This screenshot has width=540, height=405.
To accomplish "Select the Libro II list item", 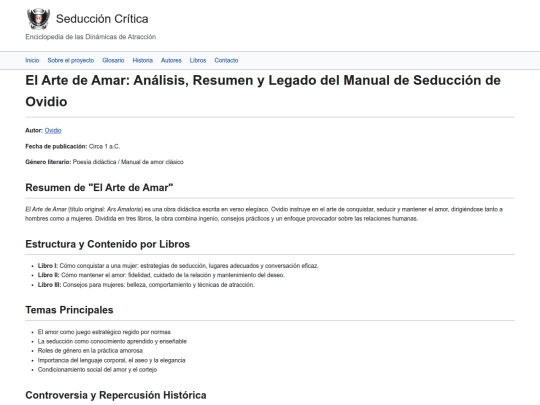I will (161, 275).
